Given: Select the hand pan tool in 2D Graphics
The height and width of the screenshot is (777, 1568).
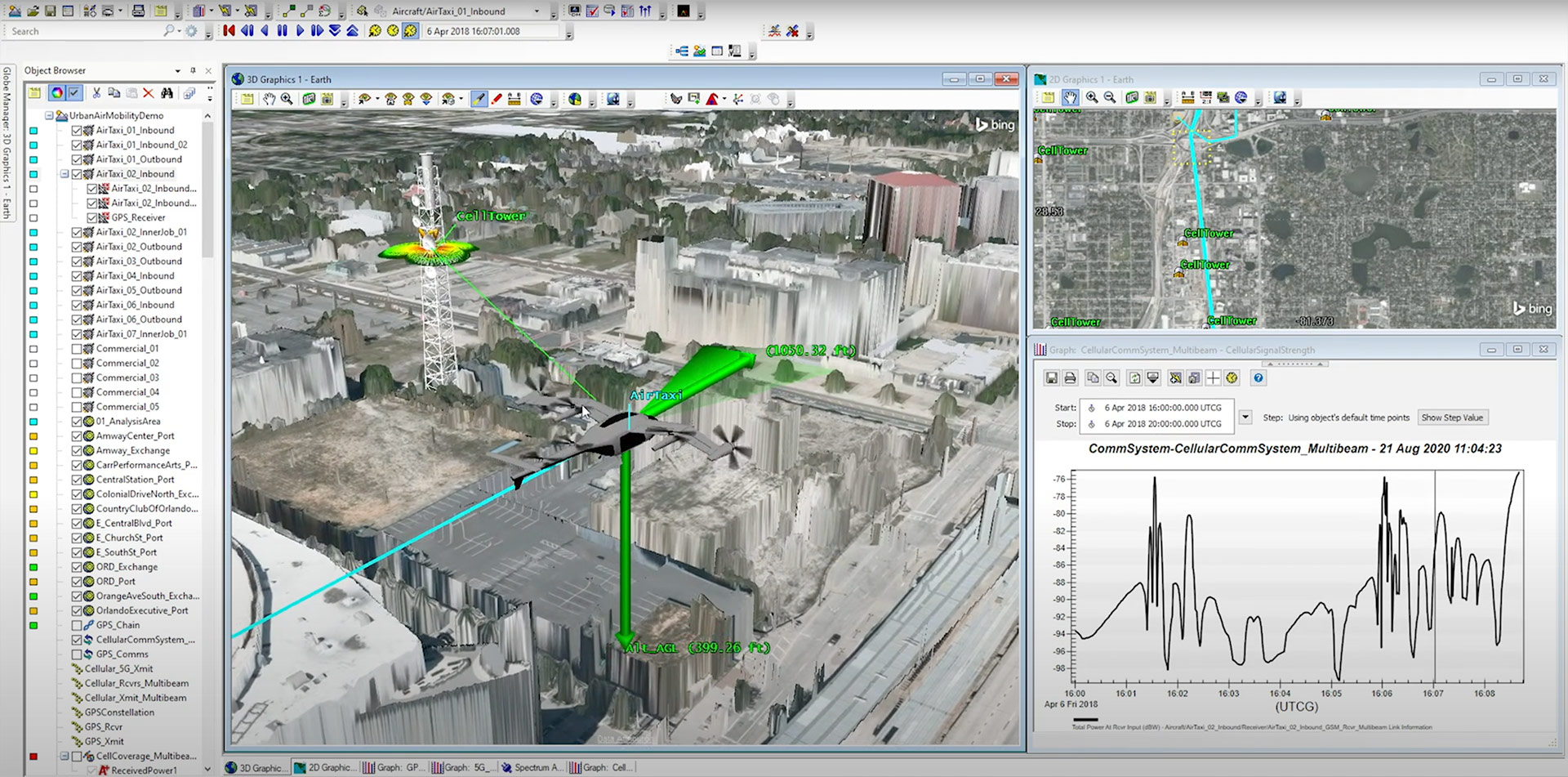Looking at the screenshot, I should (1070, 98).
